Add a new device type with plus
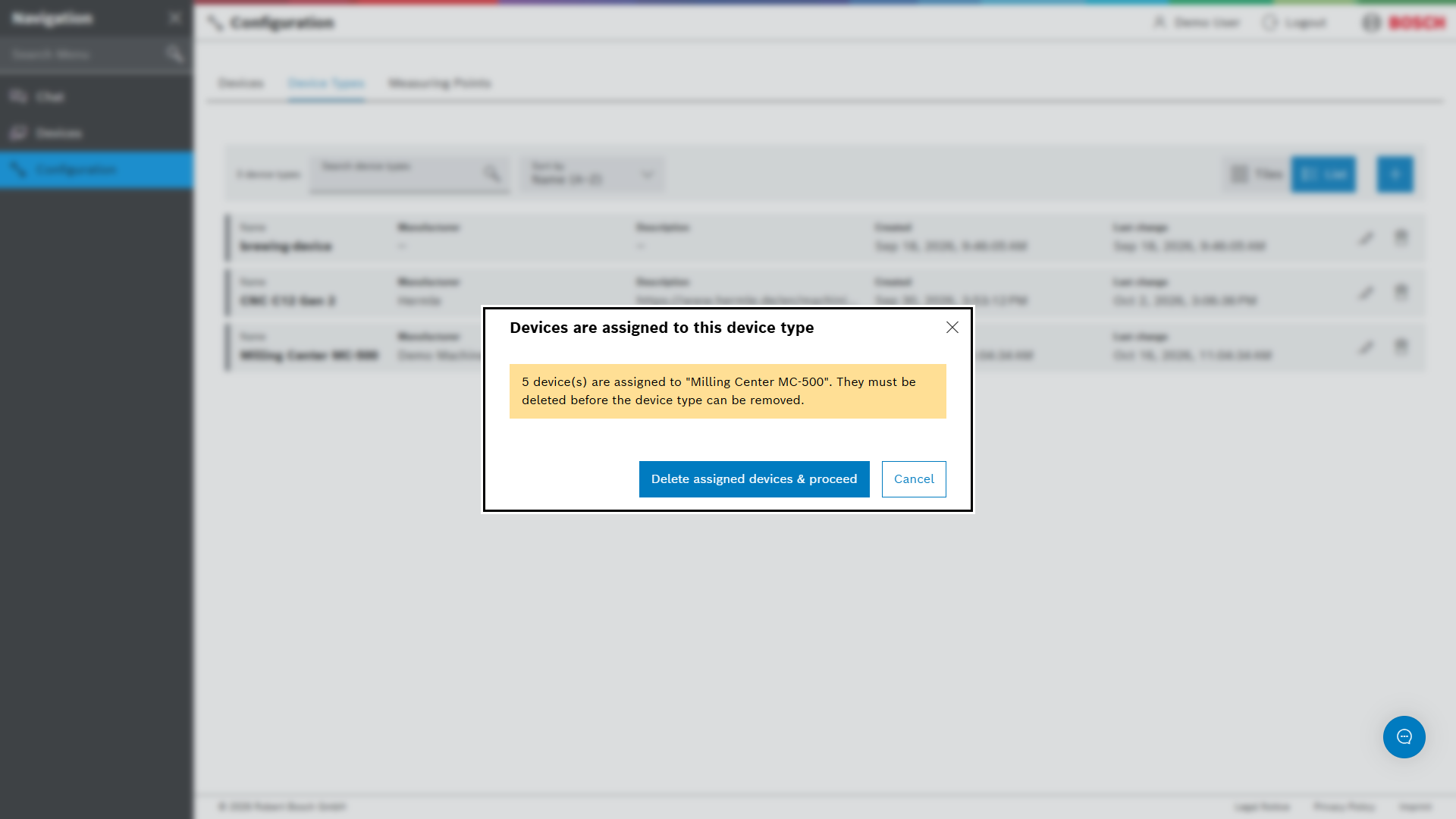 tap(1395, 174)
